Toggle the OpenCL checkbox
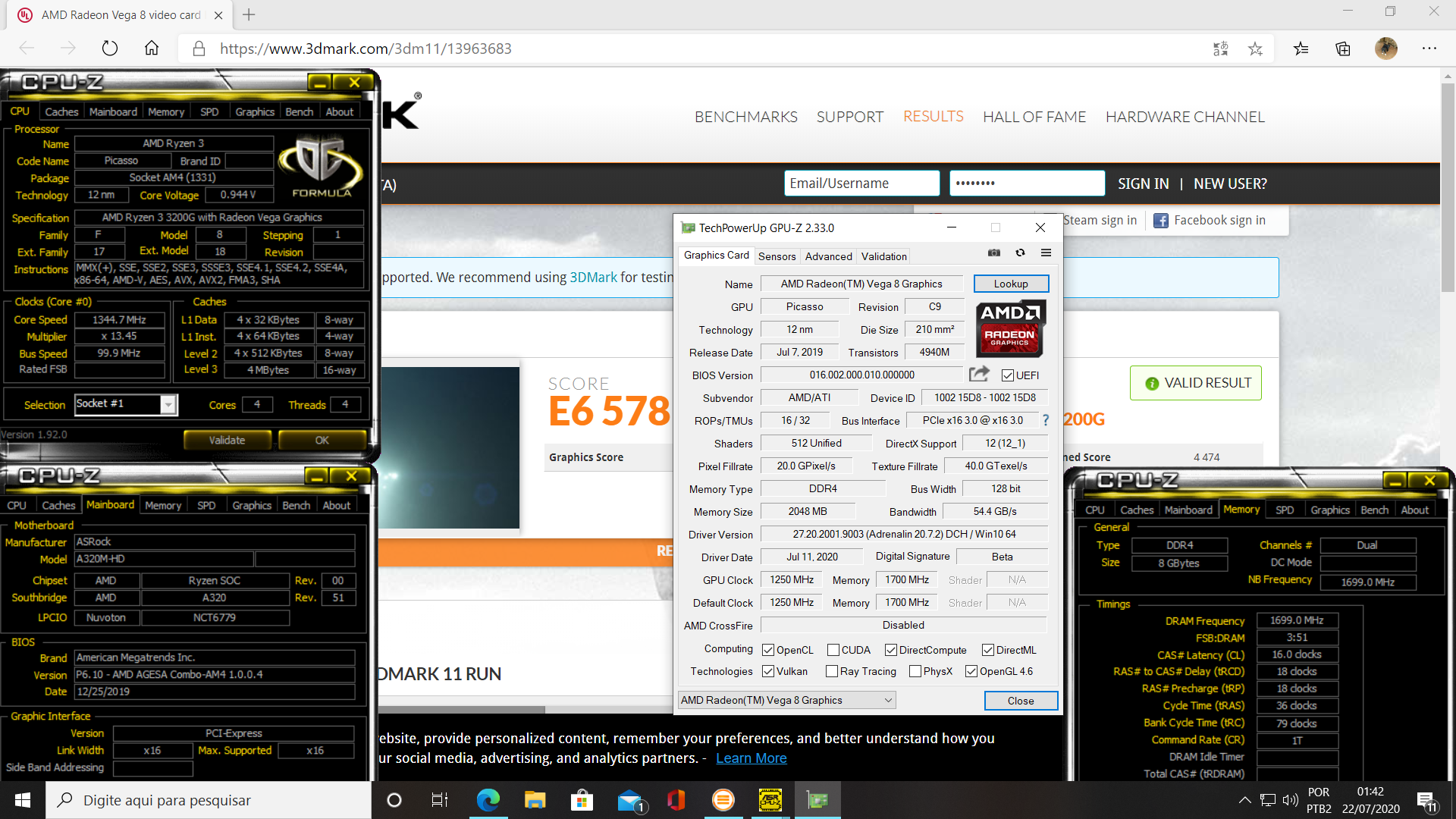The width and height of the screenshot is (1456, 819). (x=768, y=650)
